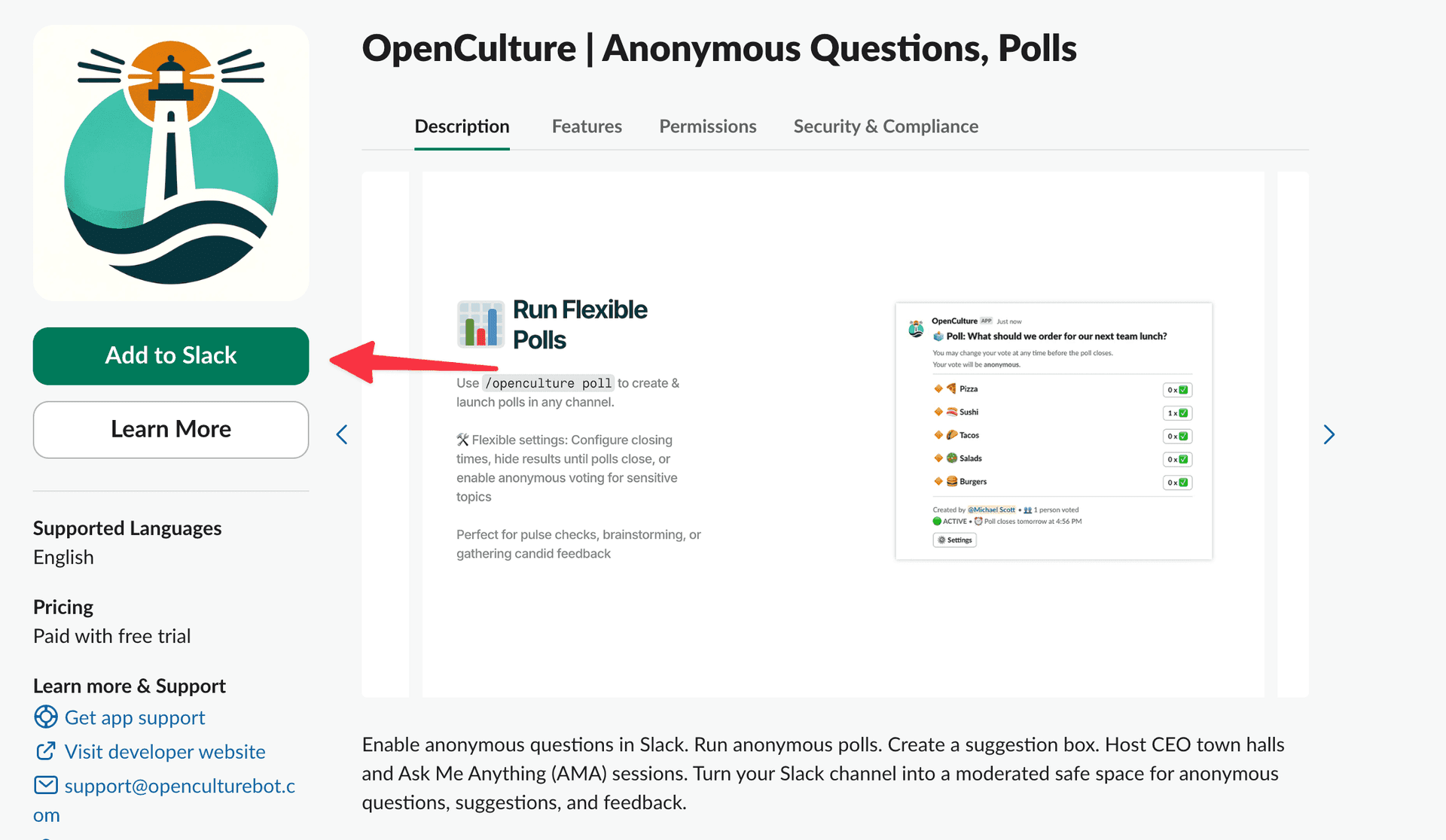Click the bar chart icon beside Run Flexible Polls

[480, 324]
